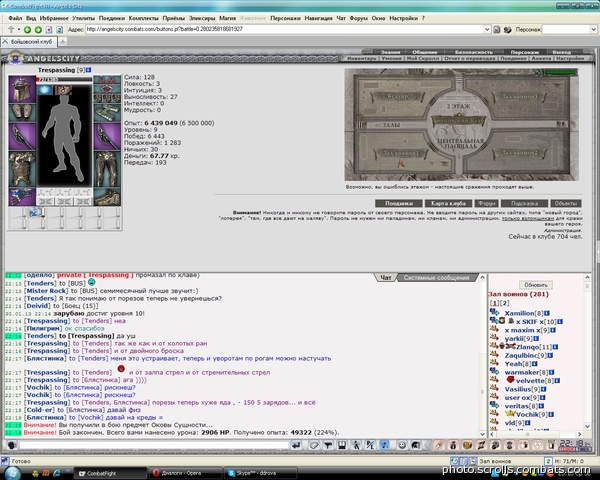This screenshot has height=480, width=600.
Task: Click the leg armor equipment slot
Action: (107, 168)
